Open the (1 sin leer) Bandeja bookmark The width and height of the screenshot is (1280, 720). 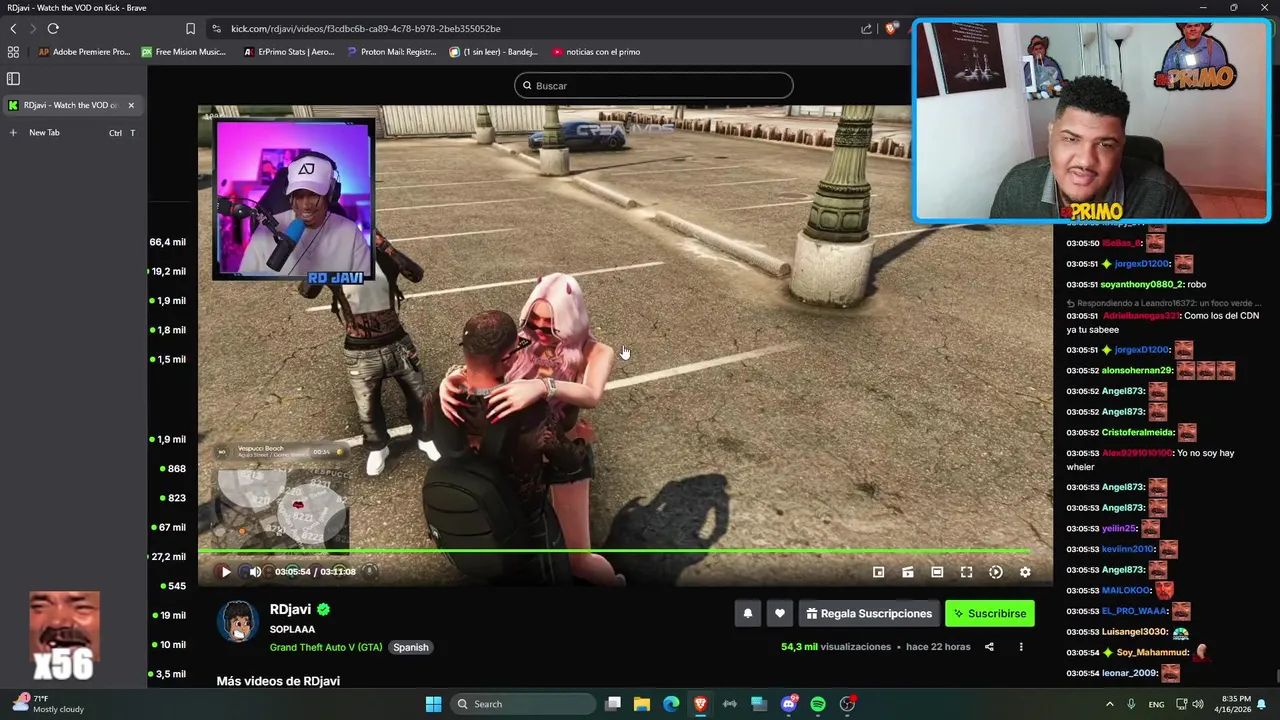[494, 52]
